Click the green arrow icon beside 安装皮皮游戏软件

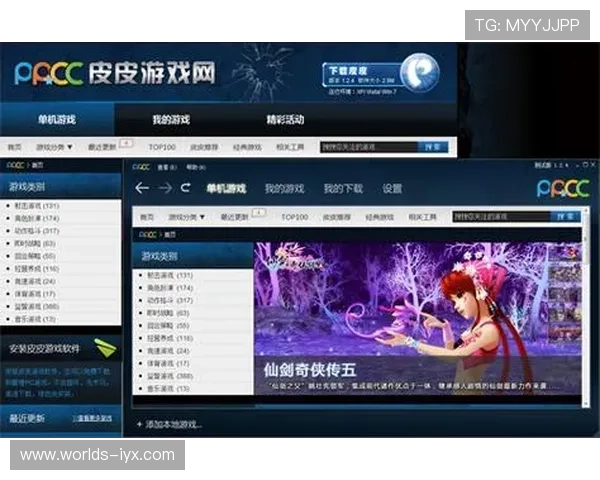tap(105, 348)
